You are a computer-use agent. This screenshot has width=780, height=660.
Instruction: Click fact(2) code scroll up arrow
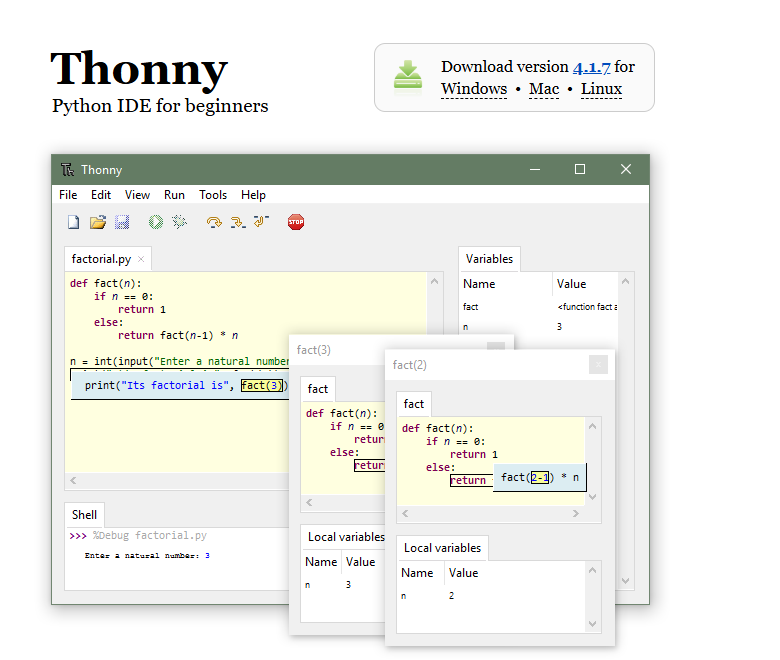click(x=592, y=426)
